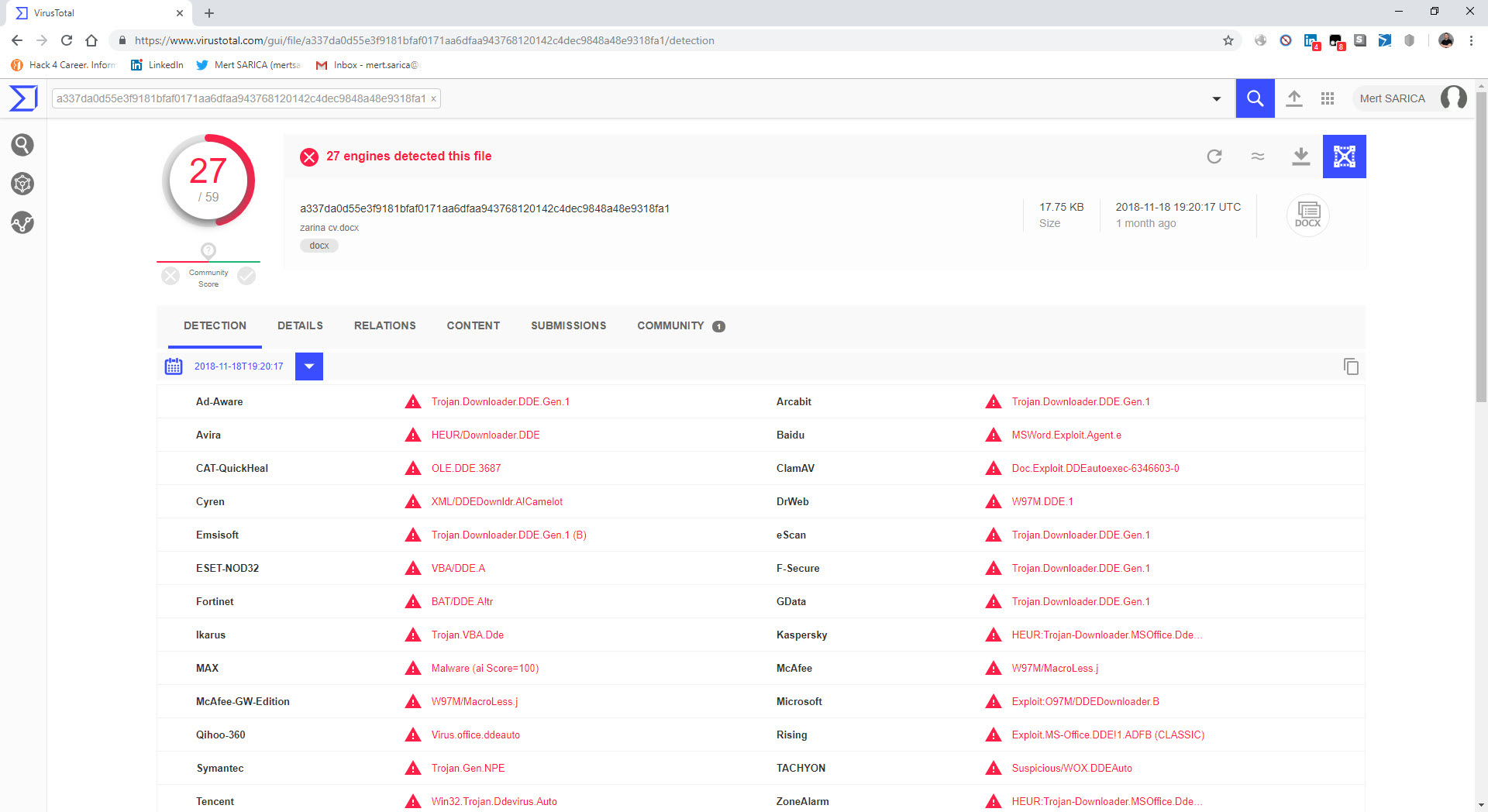Click the MAX Malware (ai Score=100) result
This screenshot has height=812, width=1488.
point(485,668)
